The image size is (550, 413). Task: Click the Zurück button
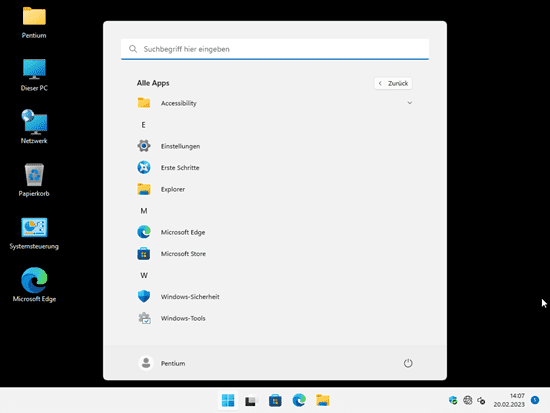(393, 83)
